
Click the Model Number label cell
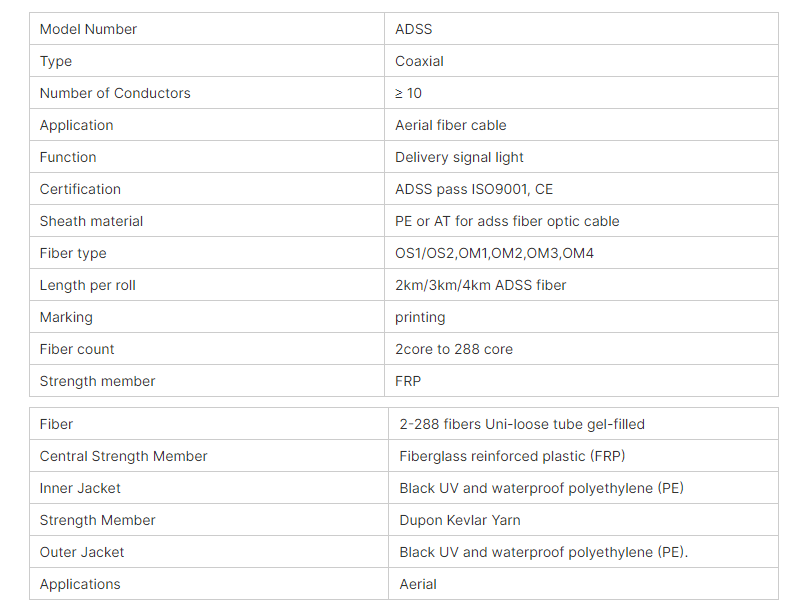[x=207, y=29]
